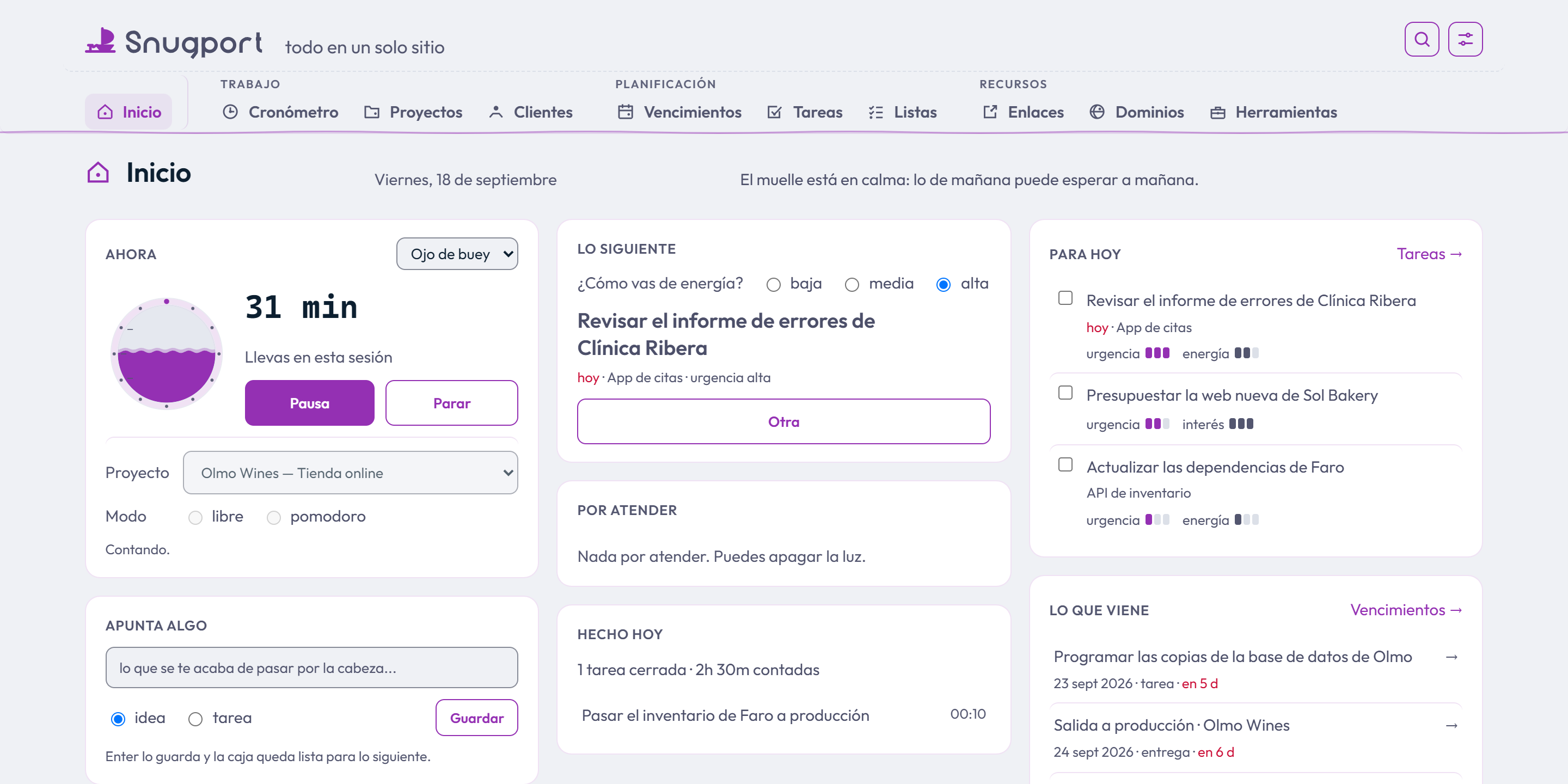Click the Listas checklist icon

[x=875, y=112]
